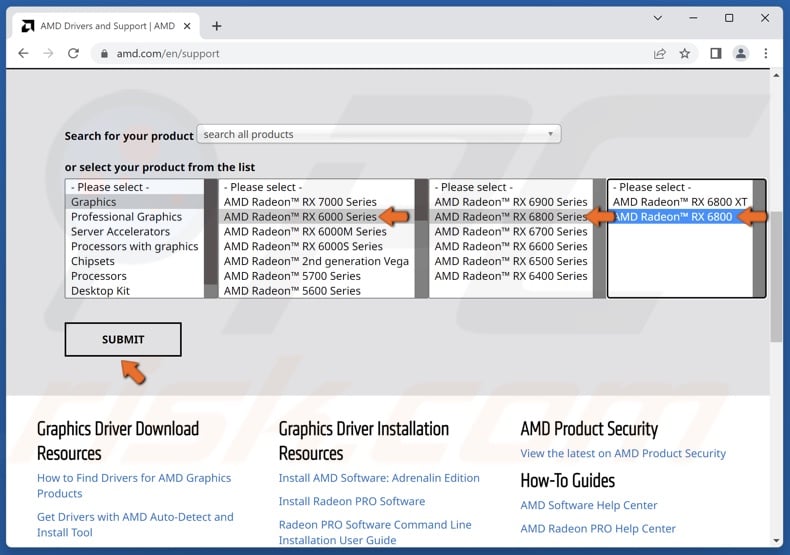Click page scrollbar down arrow
Image resolution: width=790 pixels, height=555 pixels.
(776, 541)
